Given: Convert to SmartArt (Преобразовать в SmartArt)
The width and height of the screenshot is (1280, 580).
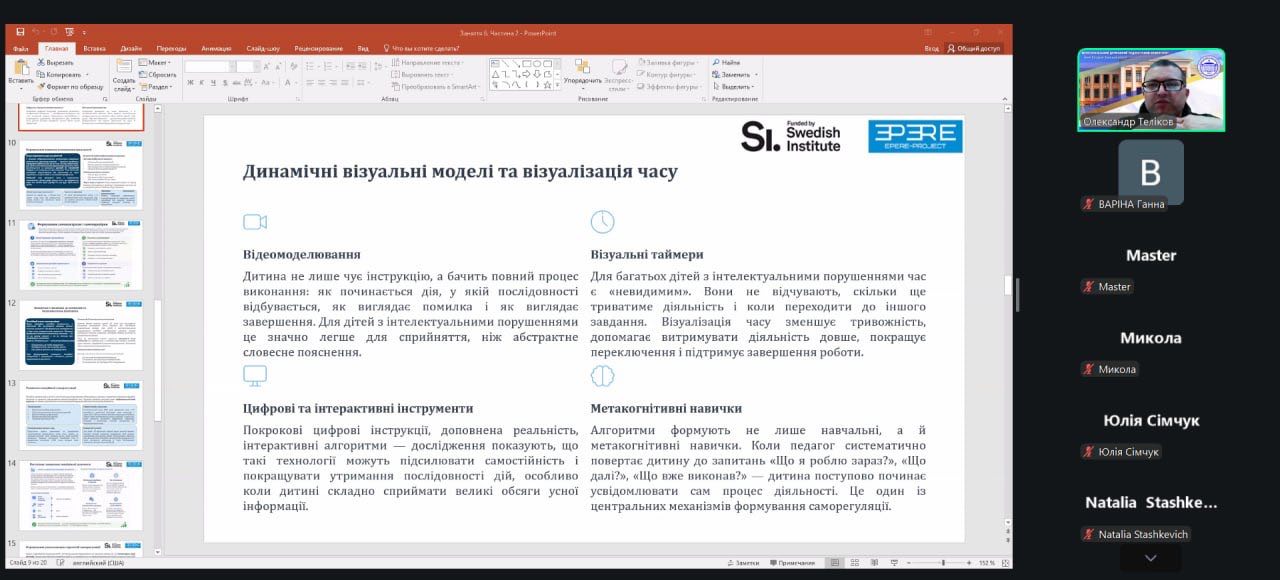Looking at the screenshot, I should [x=438, y=86].
